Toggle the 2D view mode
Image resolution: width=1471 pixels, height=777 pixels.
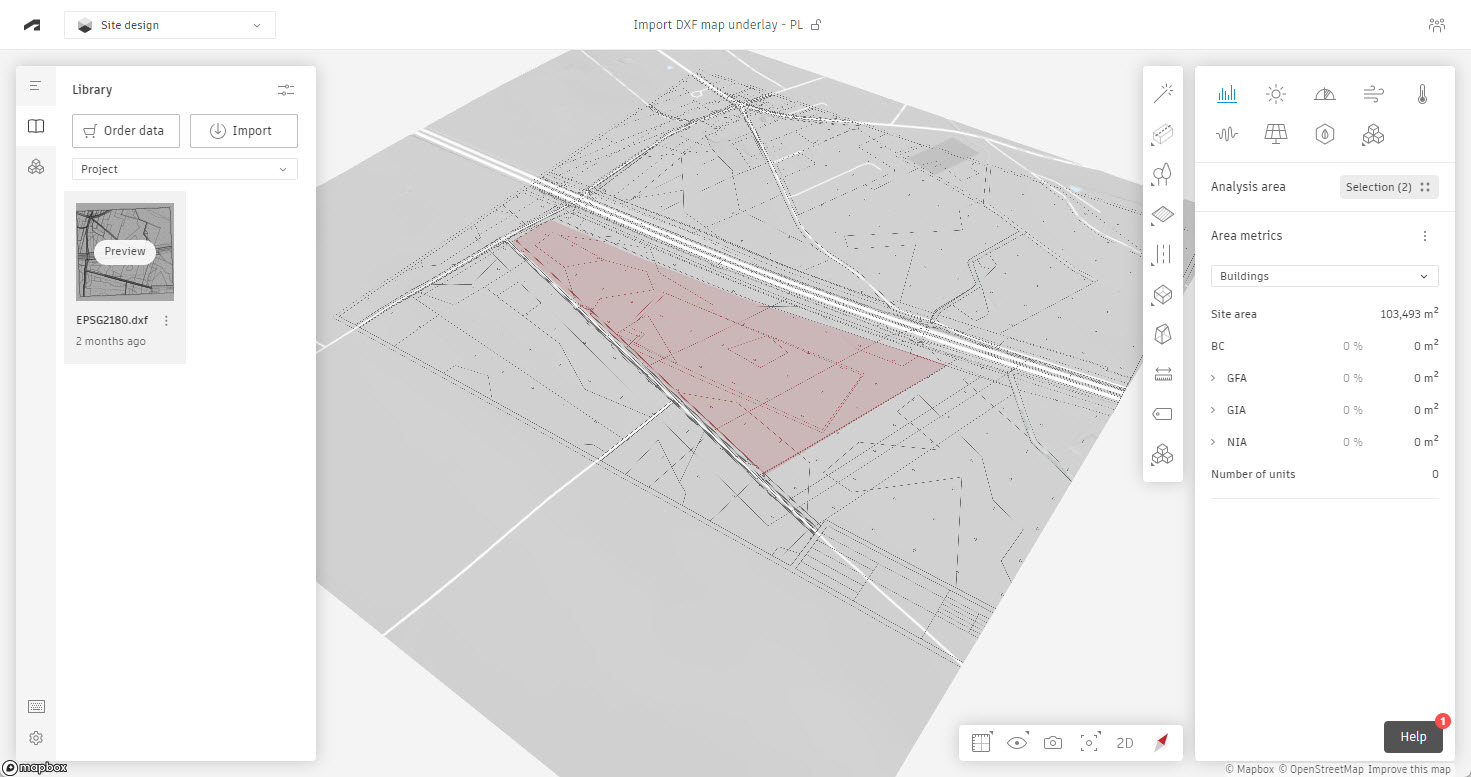tap(1125, 743)
